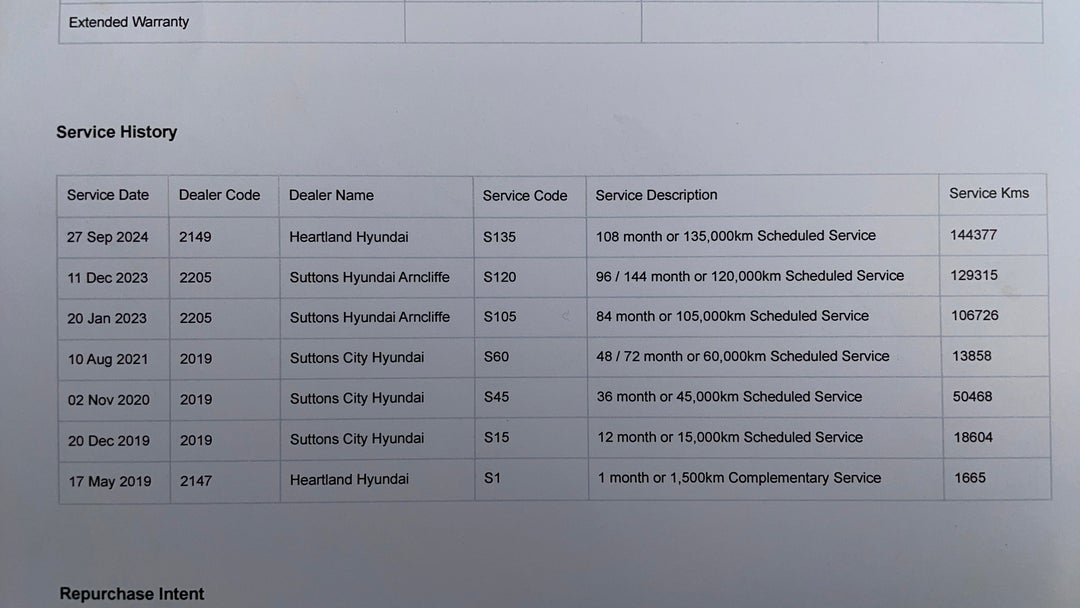Image resolution: width=1080 pixels, height=608 pixels.
Task: Click dealer code 2149 cell
Action: click(194, 236)
